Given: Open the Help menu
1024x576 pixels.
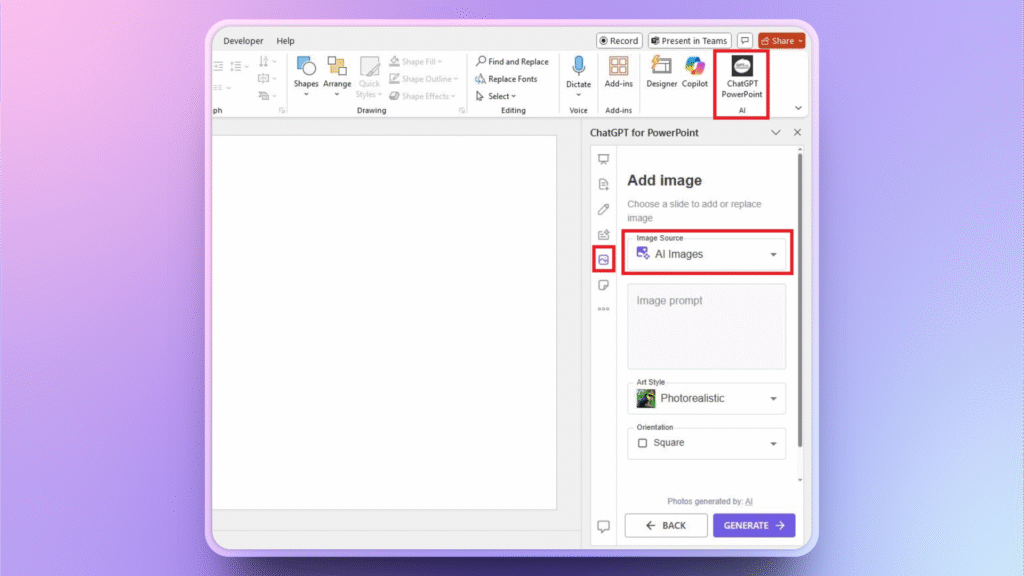Looking at the screenshot, I should (286, 40).
